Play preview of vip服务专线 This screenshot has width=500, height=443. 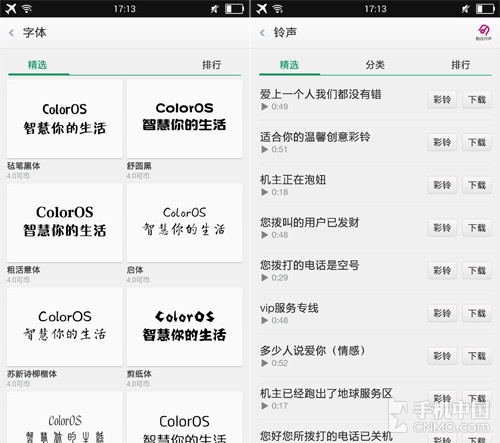click(x=265, y=320)
